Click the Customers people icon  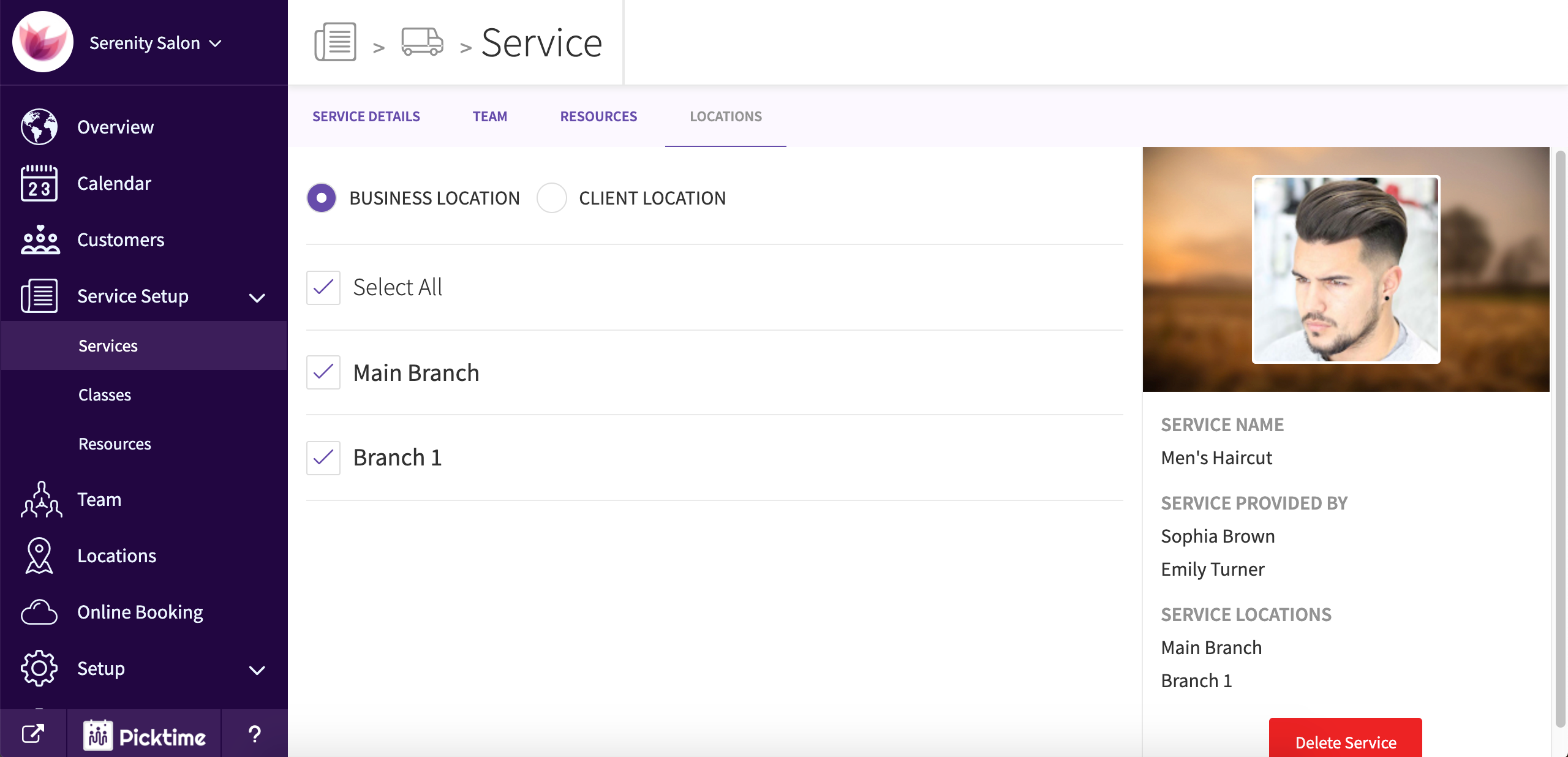tap(39, 239)
